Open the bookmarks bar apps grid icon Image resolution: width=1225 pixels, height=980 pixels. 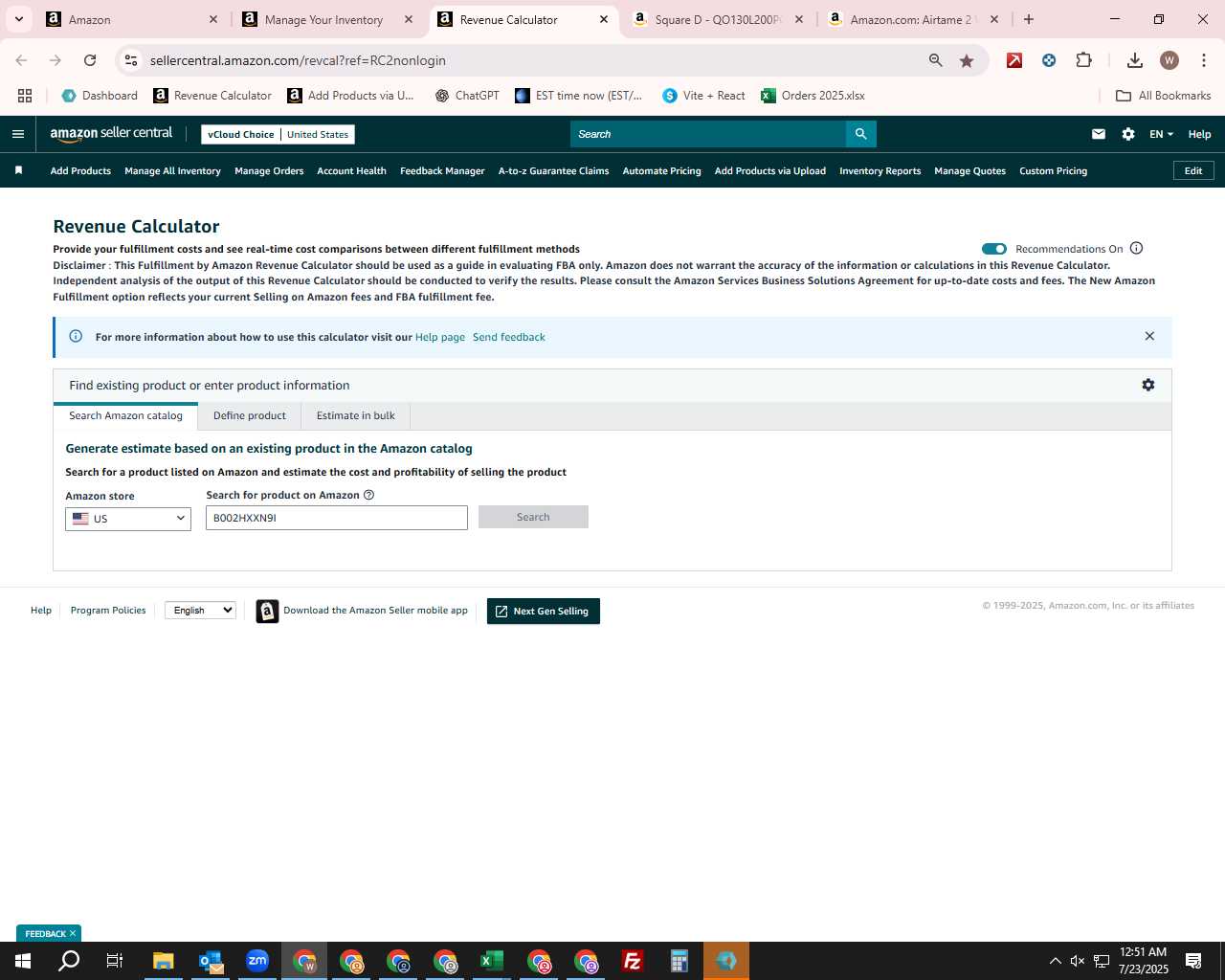point(25,96)
